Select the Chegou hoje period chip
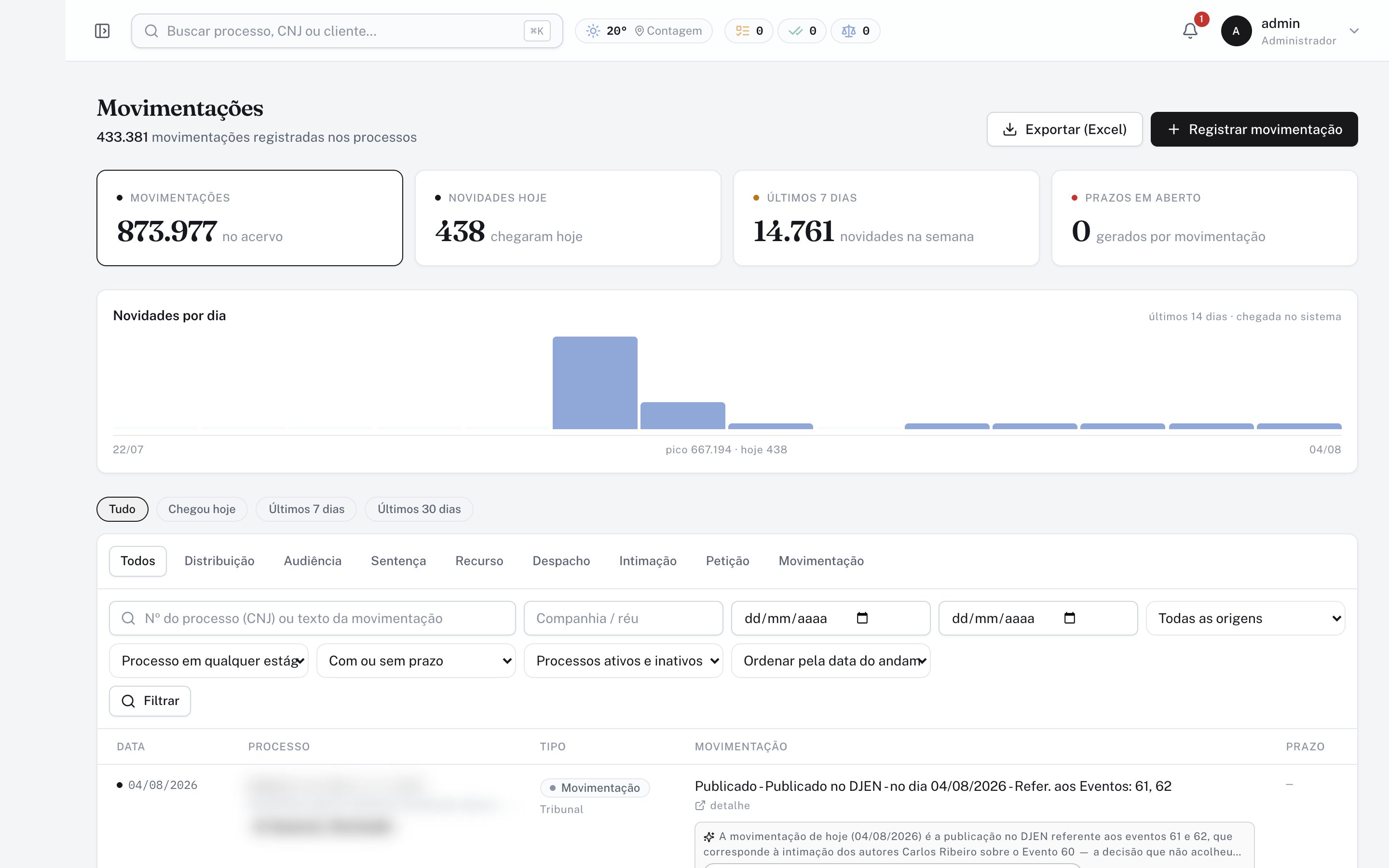Viewport: 1389px width, 868px height. tap(202, 509)
